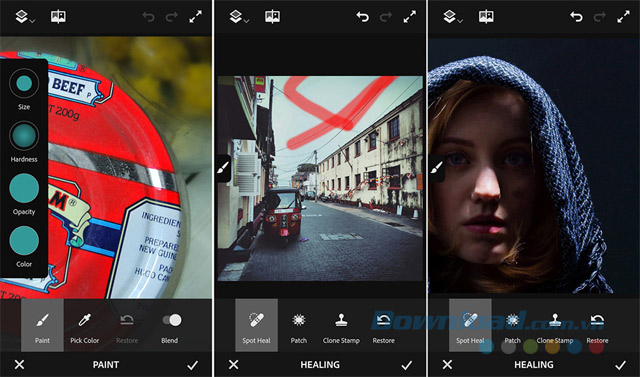Cancel the Paint edit with X

tap(19, 364)
